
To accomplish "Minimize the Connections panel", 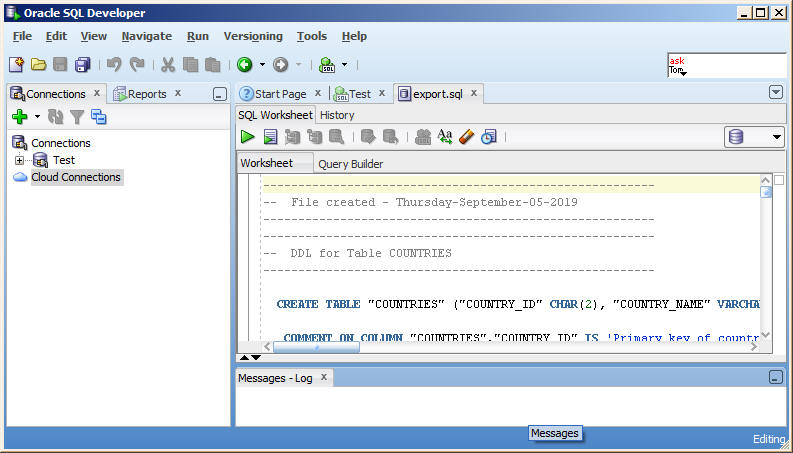I will 220,94.
